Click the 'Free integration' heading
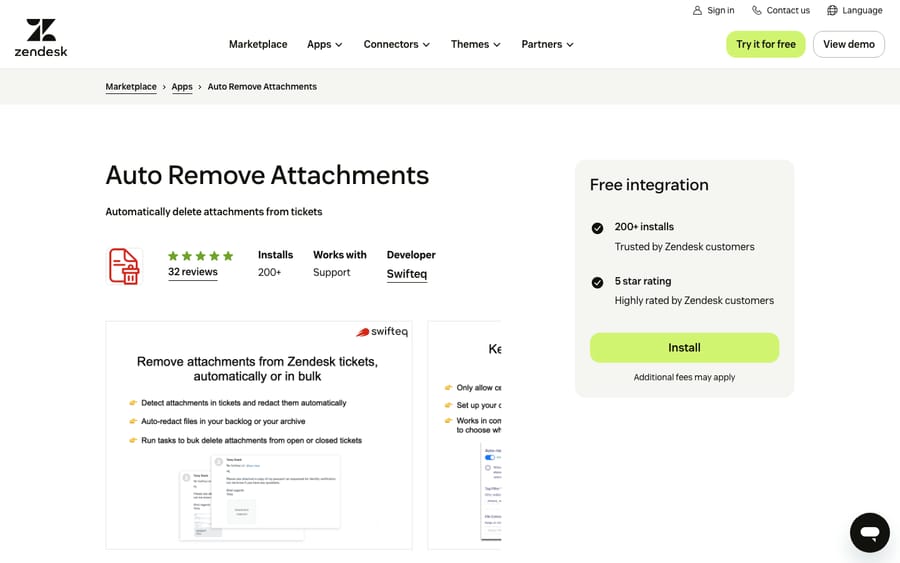Viewport: 900px width, 563px height. click(649, 185)
